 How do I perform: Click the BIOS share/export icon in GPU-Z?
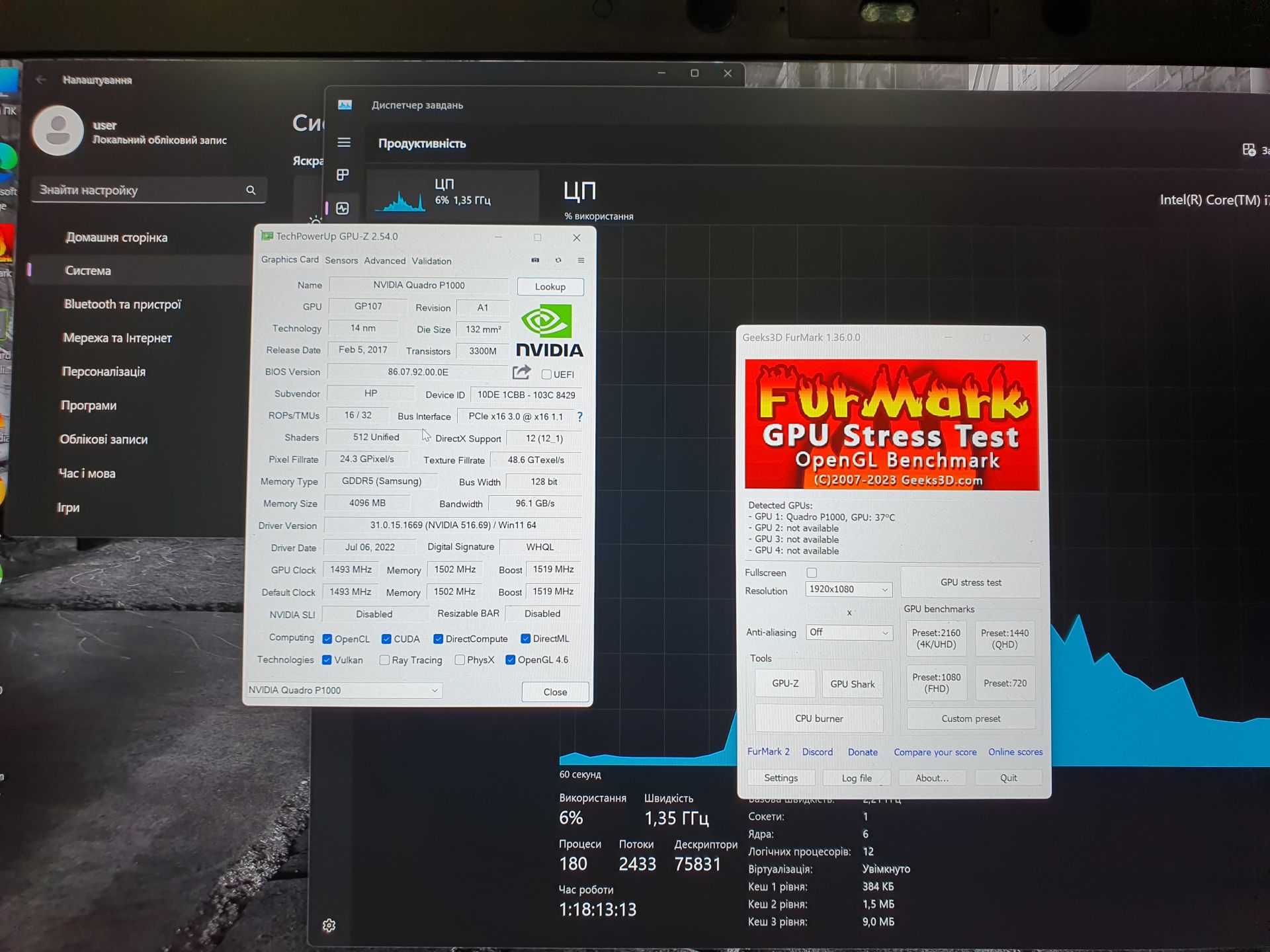click(x=521, y=372)
